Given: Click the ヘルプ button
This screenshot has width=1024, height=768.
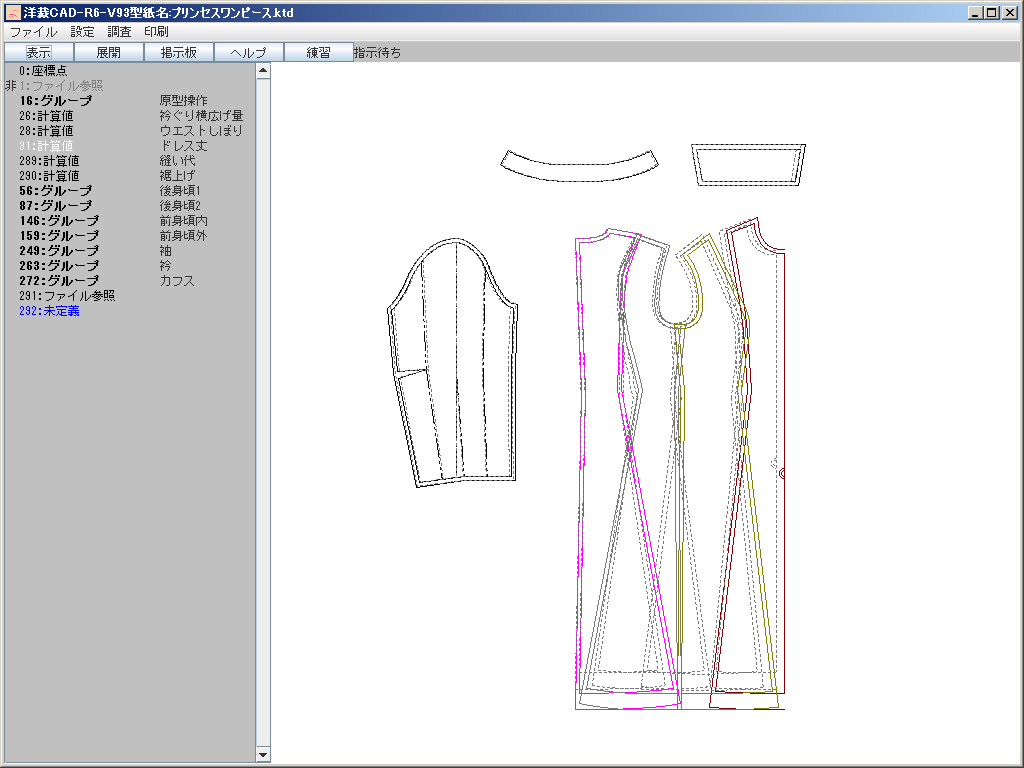Looking at the screenshot, I should (248, 52).
